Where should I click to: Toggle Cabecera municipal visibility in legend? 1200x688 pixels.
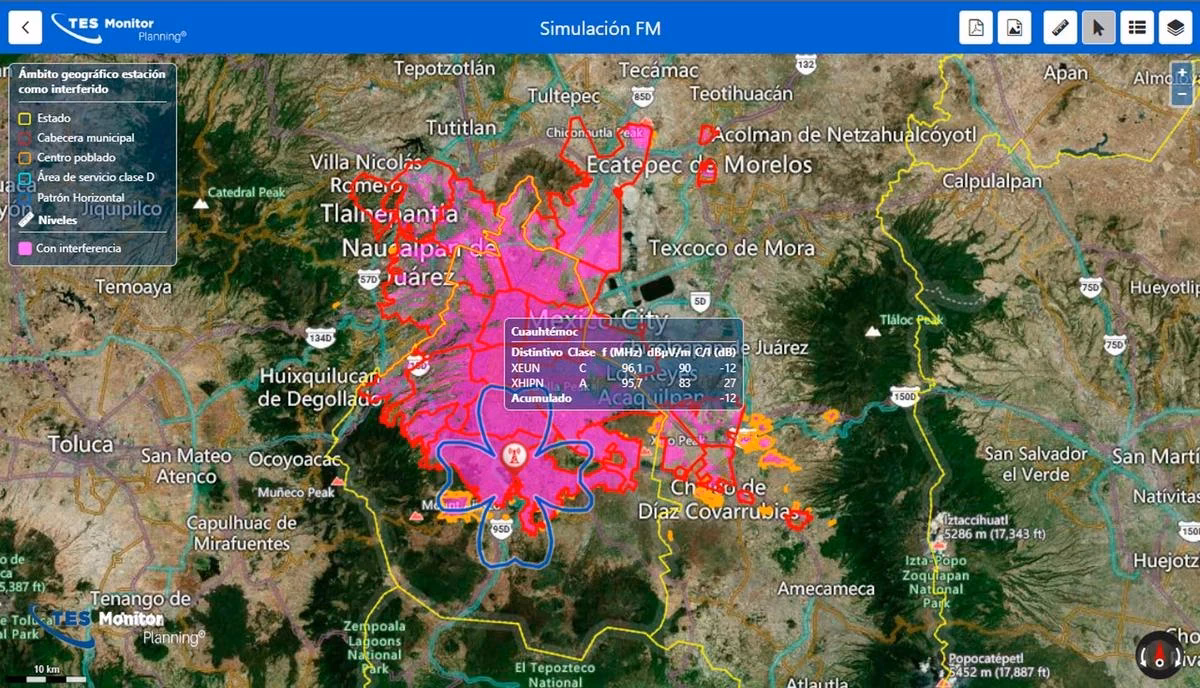pyautogui.click(x=24, y=138)
